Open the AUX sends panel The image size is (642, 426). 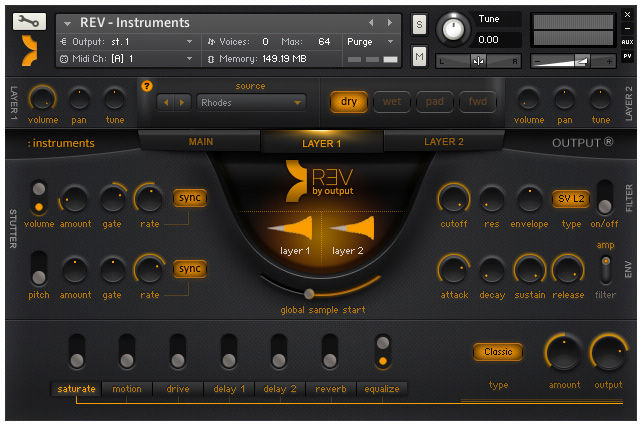click(627, 42)
